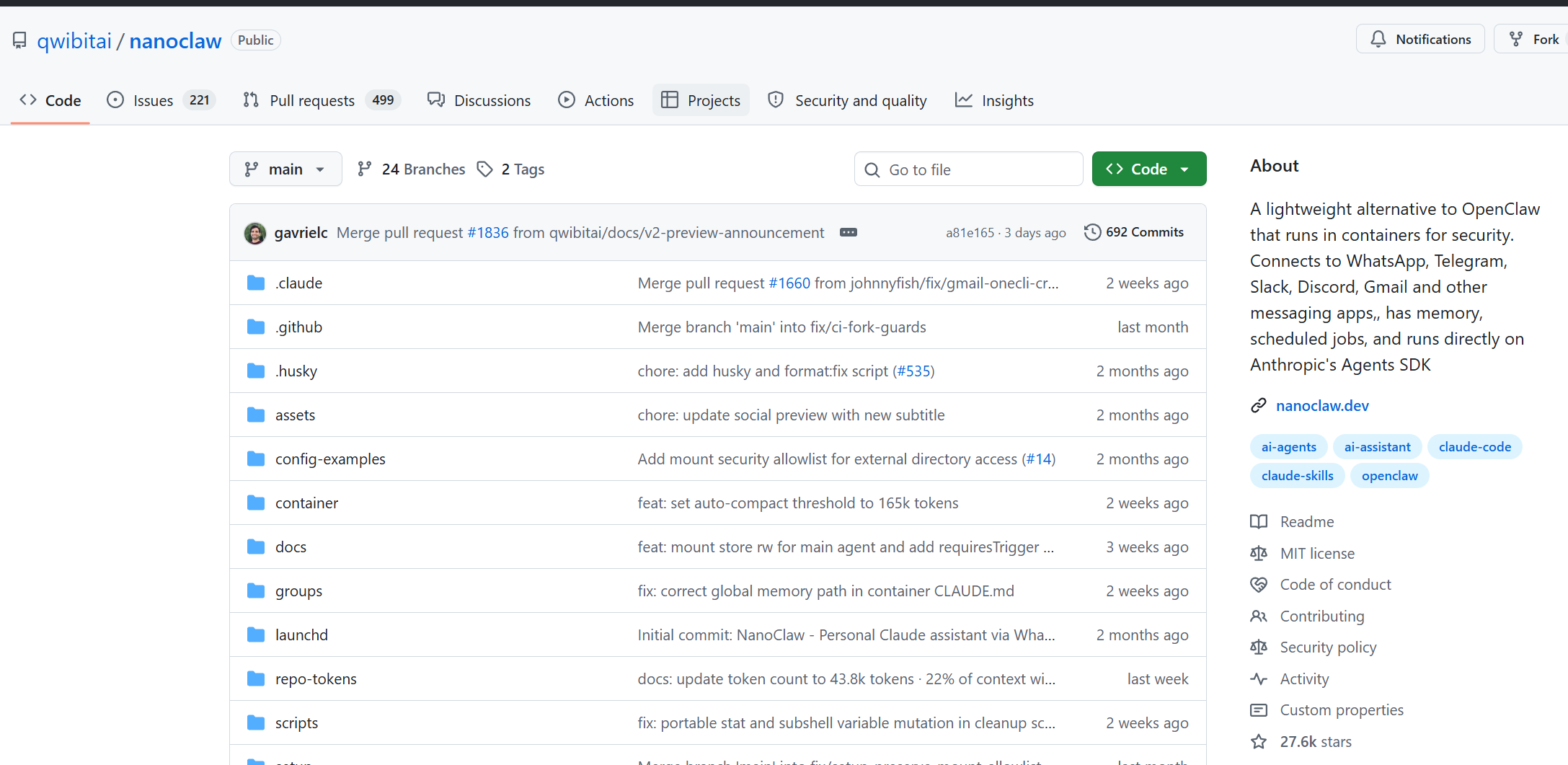This screenshot has width=1568, height=765.
Task: Go to the Discussions tab
Action: click(x=479, y=100)
